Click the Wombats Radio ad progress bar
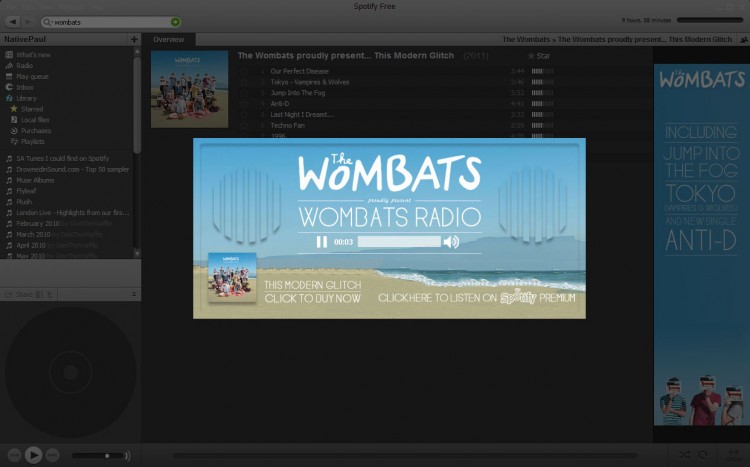The height and width of the screenshot is (467, 750). (399, 242)
